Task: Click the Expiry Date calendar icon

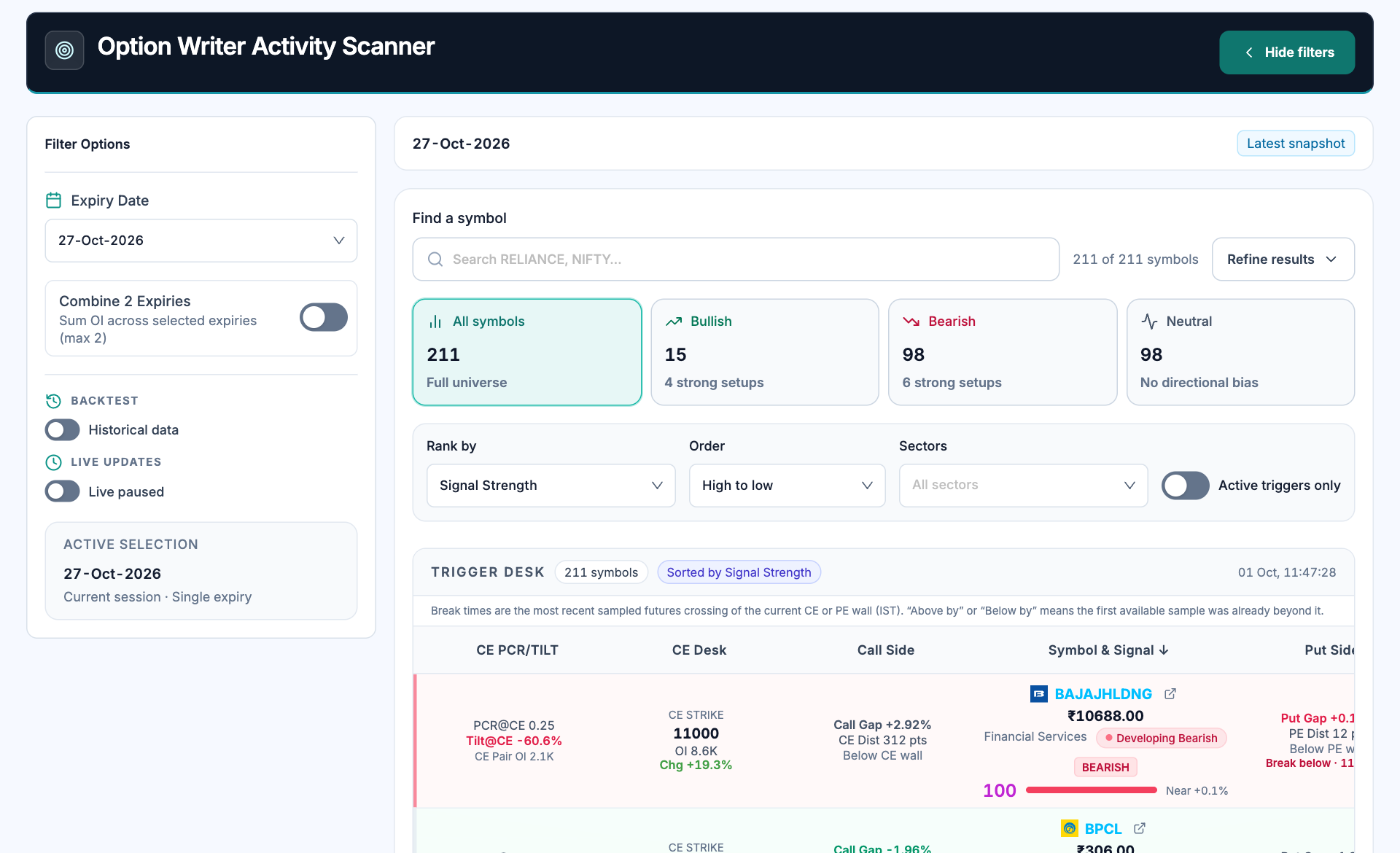Action: pyautogui.click(x=53, y=200)
